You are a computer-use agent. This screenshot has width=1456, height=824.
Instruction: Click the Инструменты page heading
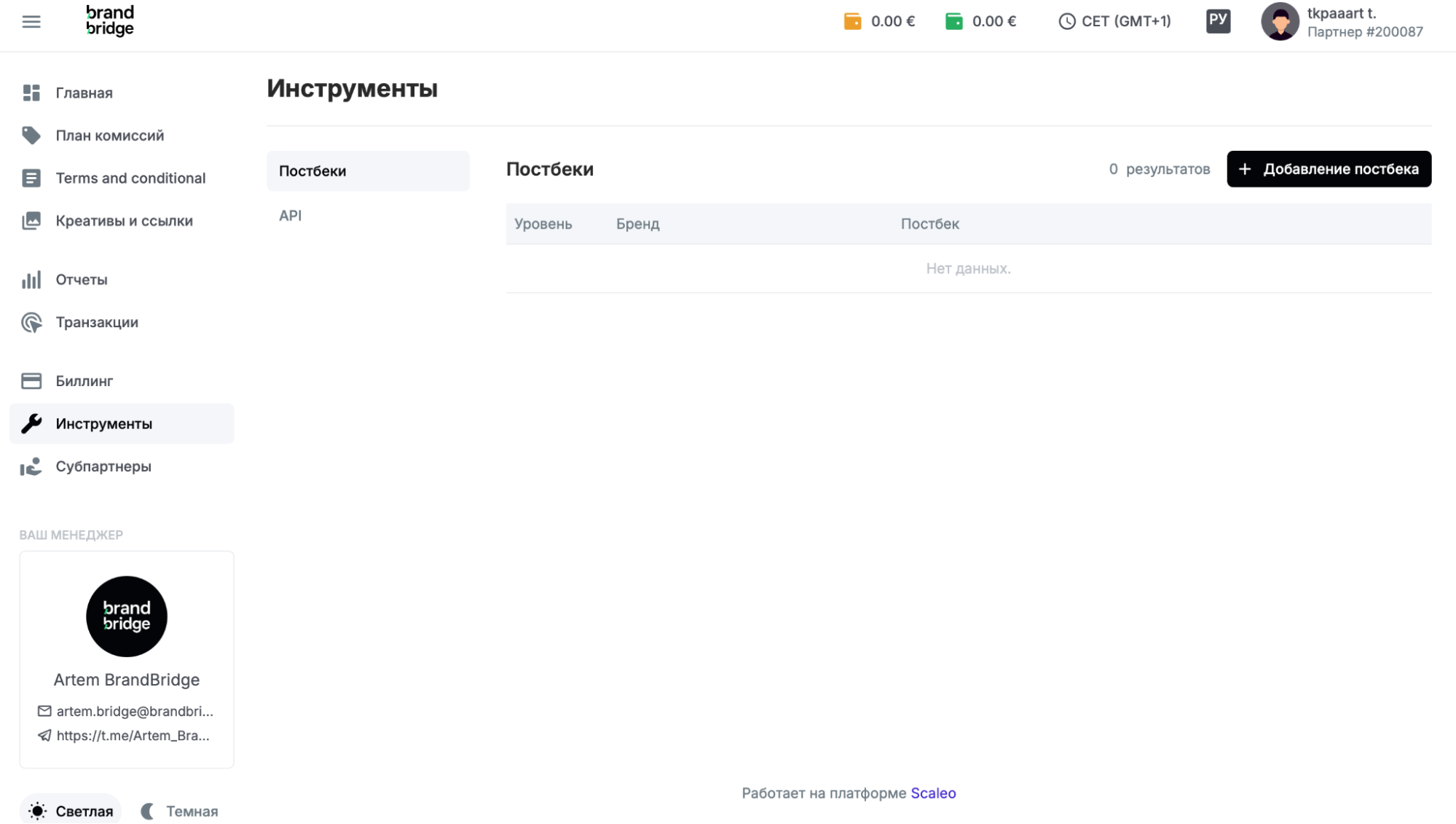(352, 88)
